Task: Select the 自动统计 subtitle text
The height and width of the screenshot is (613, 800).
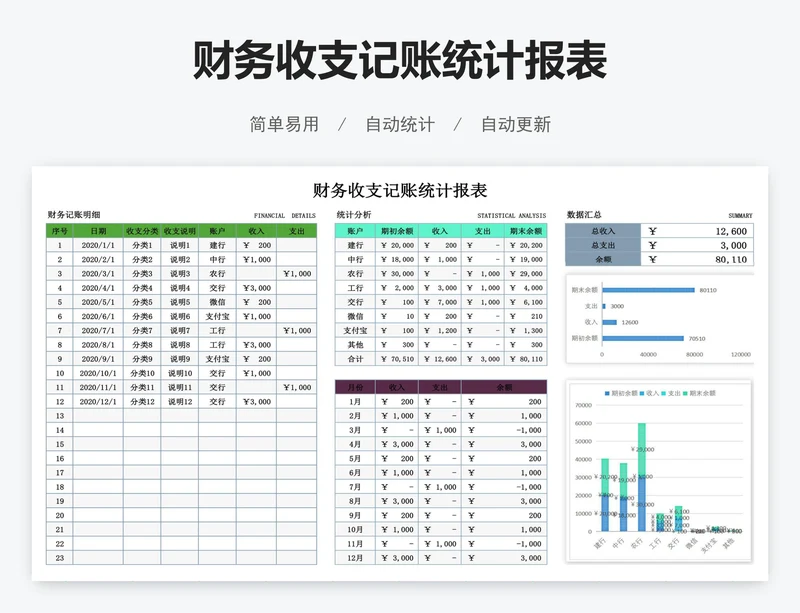Action: click(400, 125)
